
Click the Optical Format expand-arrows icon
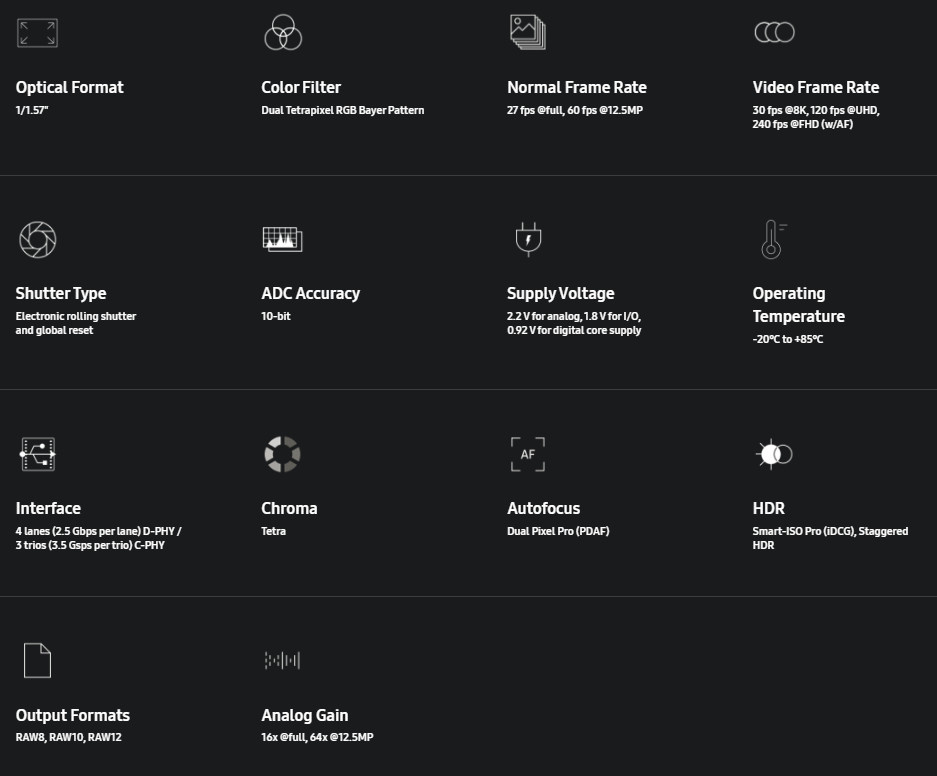click(38, 33)
